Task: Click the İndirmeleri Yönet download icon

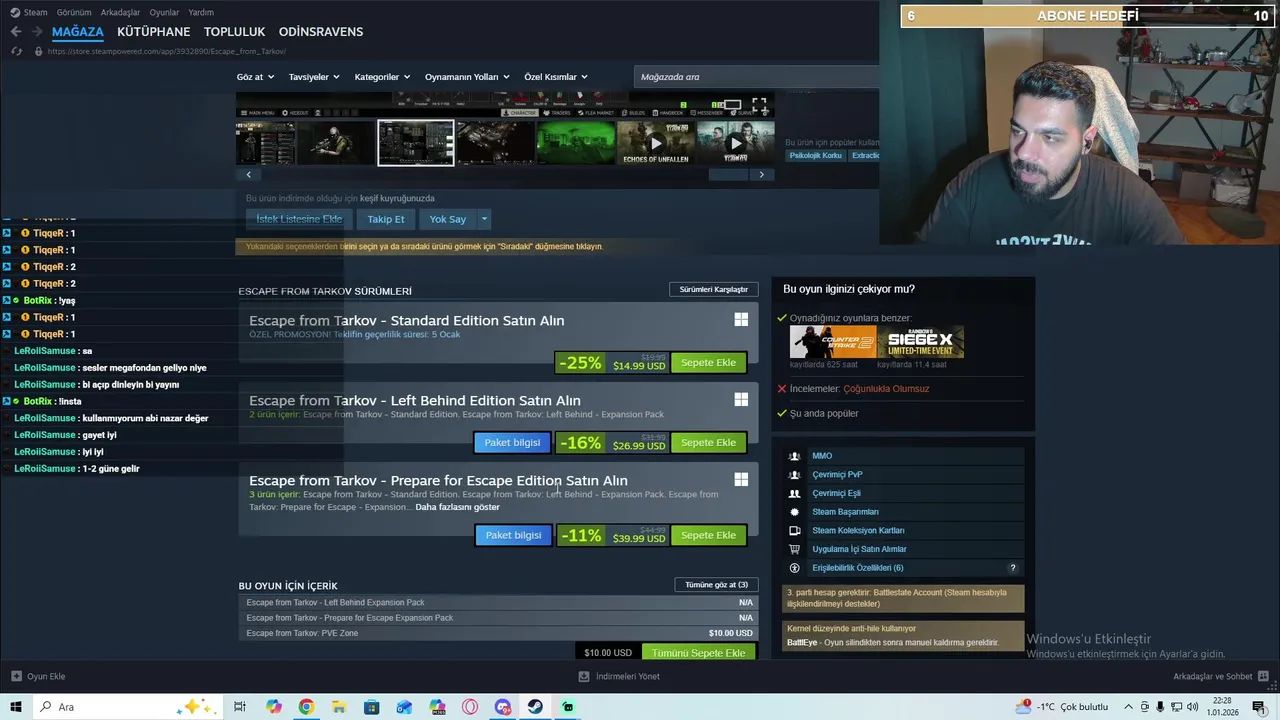Action: coord(584,676)
